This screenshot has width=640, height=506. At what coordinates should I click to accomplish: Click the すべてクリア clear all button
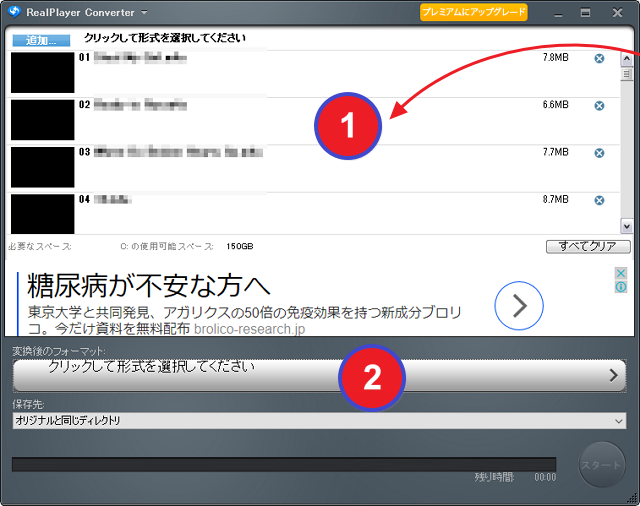click(588, 246)
